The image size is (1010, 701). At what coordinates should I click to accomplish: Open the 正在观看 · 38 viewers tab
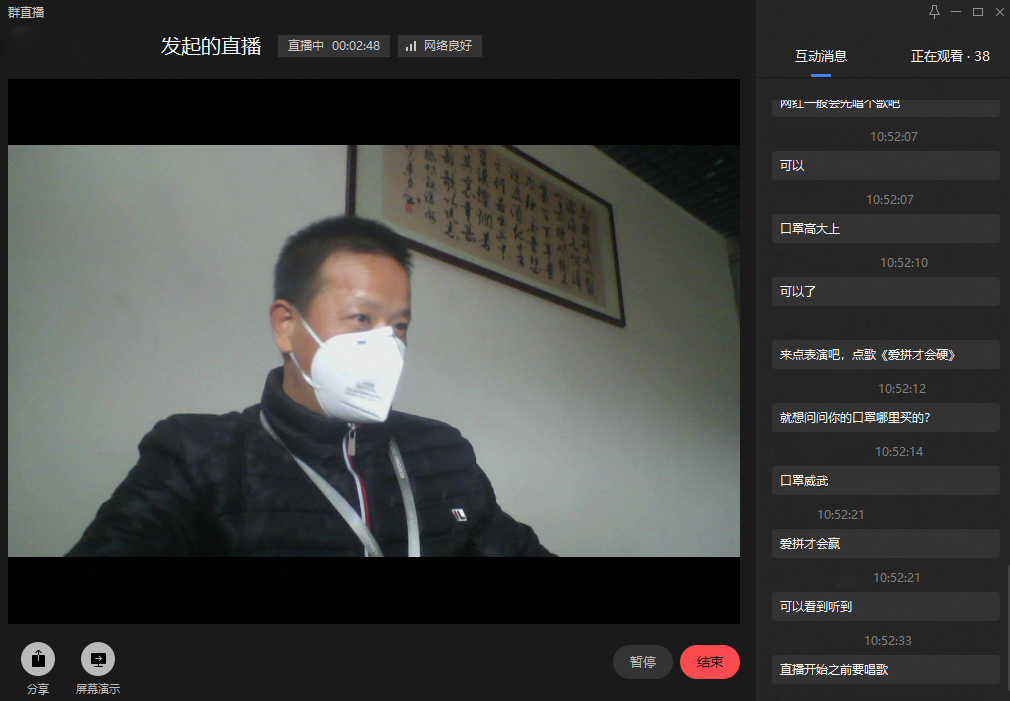[949, 56]
